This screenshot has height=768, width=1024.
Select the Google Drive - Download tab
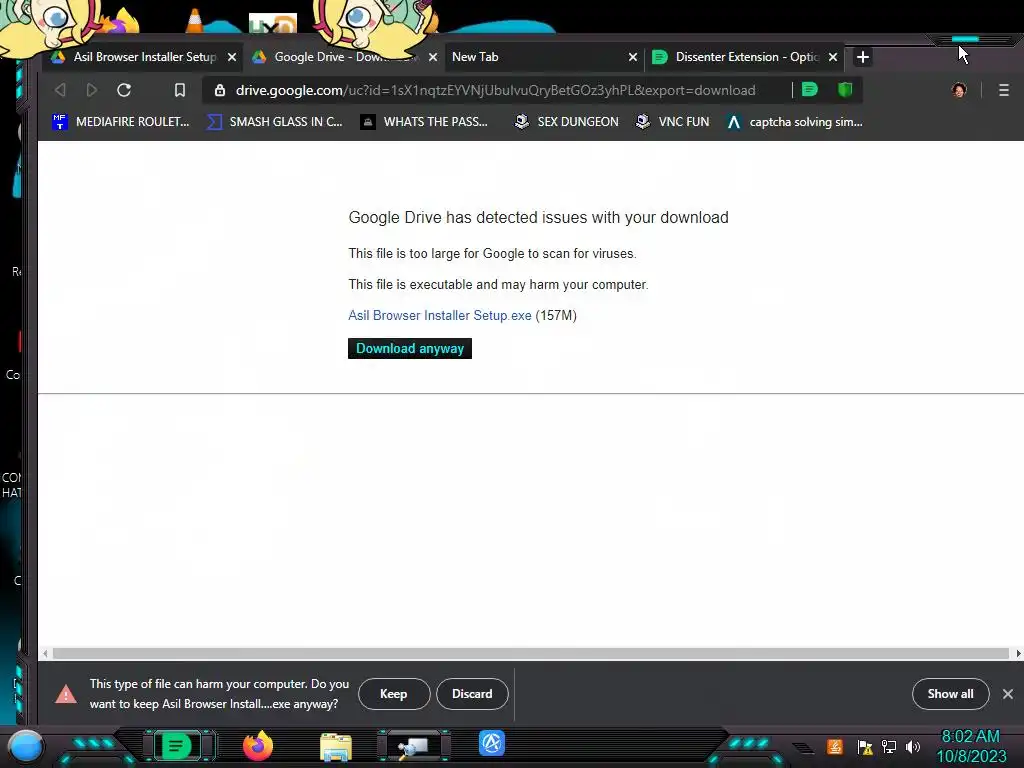[344, 57]
